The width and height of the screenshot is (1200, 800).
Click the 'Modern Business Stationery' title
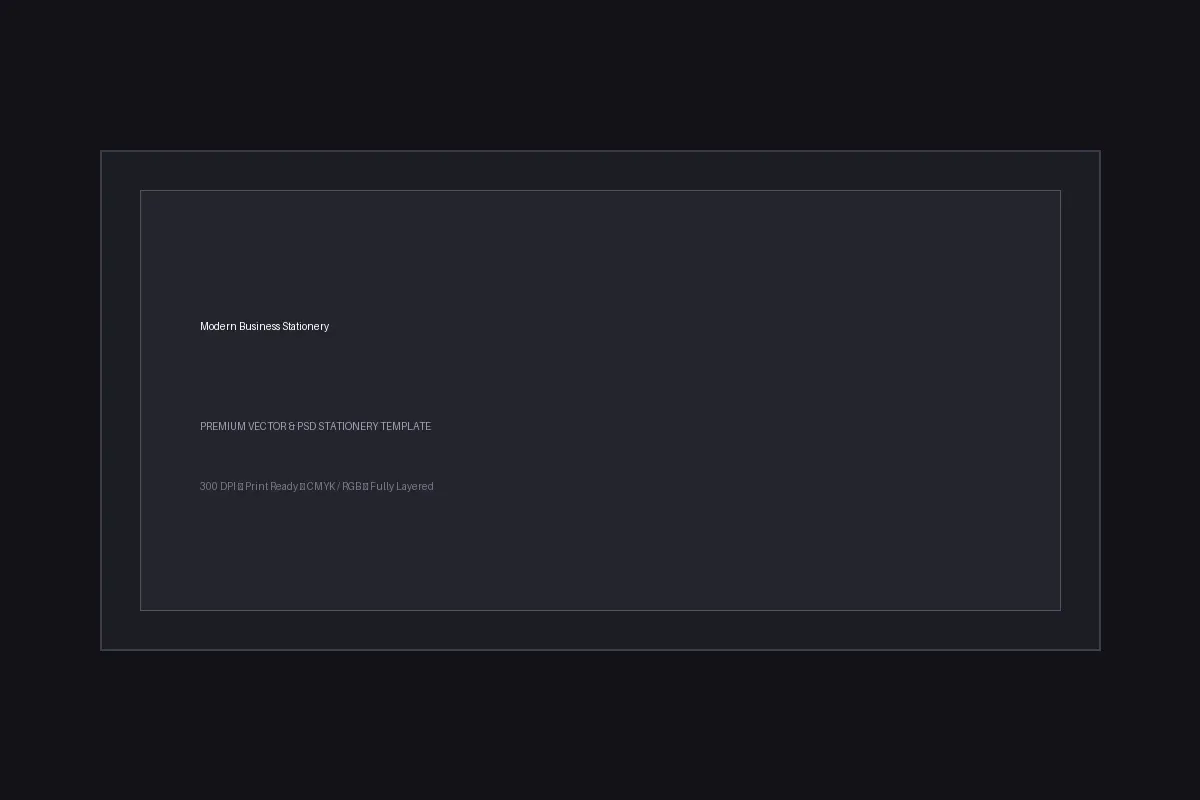(264, 326)
